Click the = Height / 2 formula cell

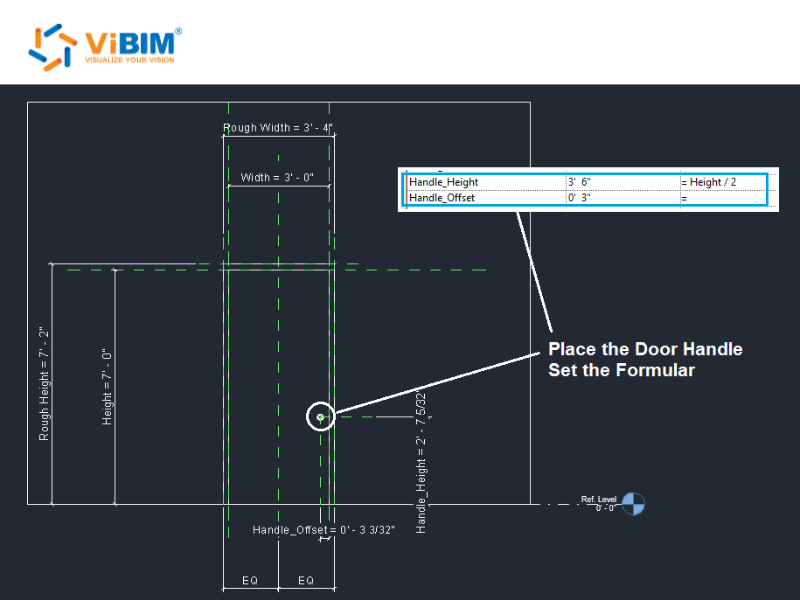point(723,182)
